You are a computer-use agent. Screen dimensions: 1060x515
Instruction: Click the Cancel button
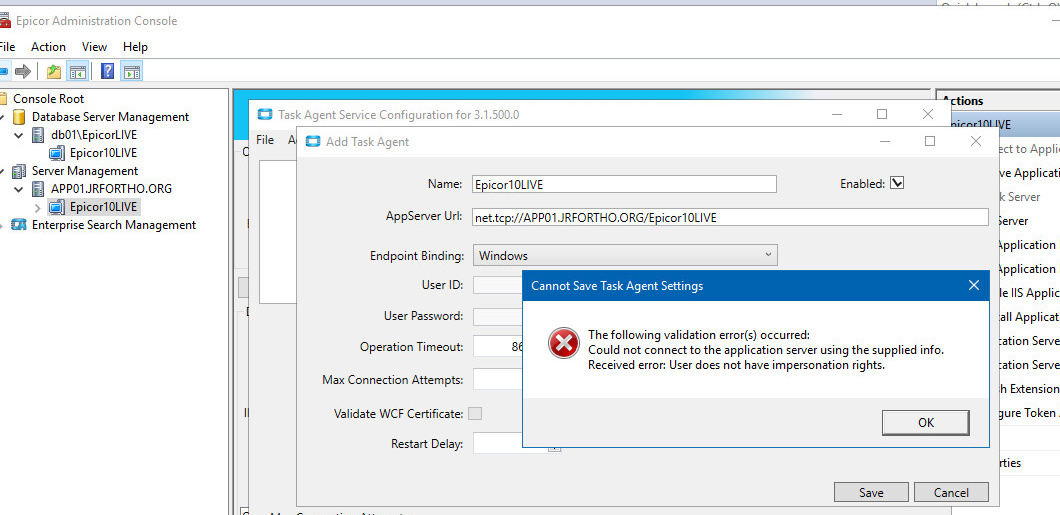click(x=951, y=493)
